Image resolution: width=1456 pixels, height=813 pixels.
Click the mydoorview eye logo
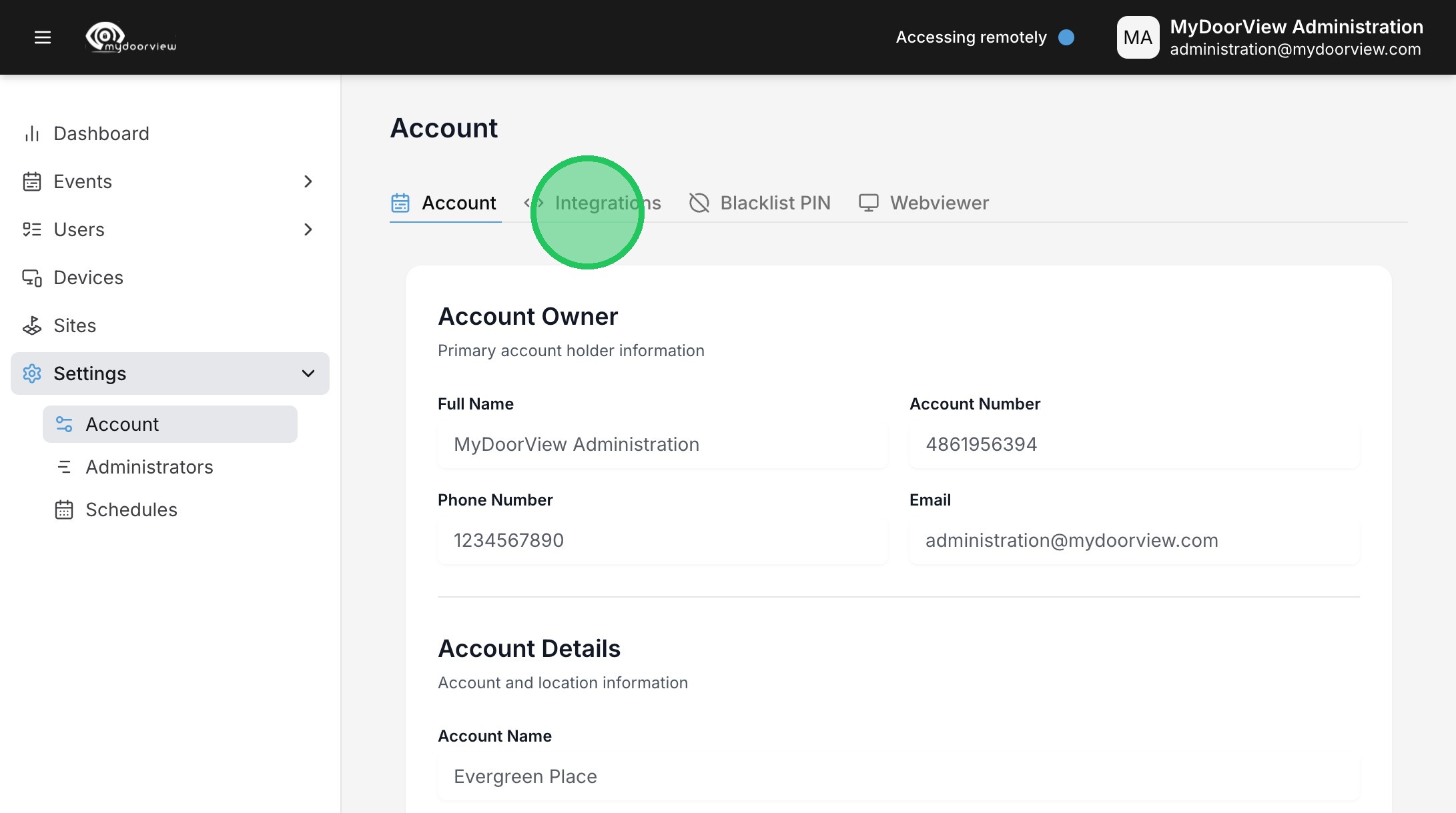[x=105, y=36]
